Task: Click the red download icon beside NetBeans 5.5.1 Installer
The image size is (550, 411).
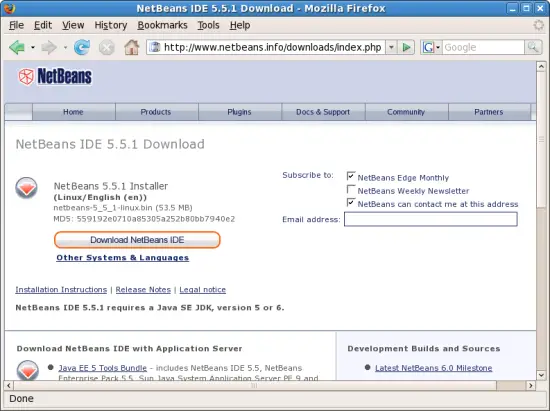Action: (26, 188)
